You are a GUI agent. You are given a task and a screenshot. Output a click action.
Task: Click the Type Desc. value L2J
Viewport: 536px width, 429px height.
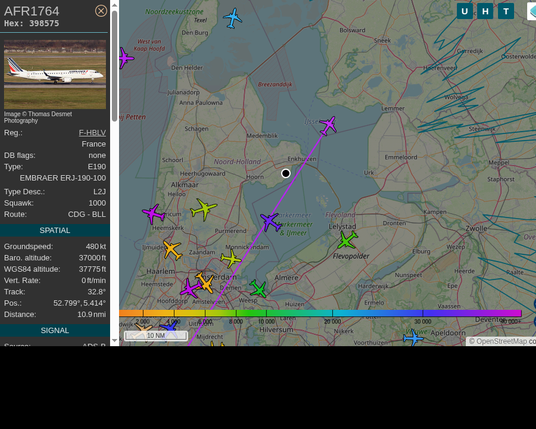point(99,192)
